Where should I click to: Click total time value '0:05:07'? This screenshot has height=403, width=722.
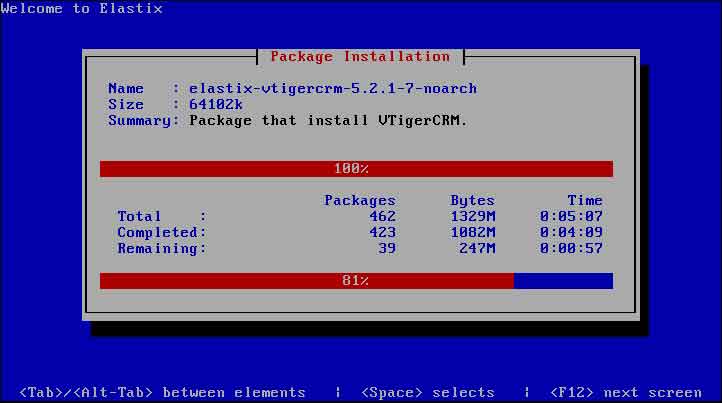click(571, 216)
